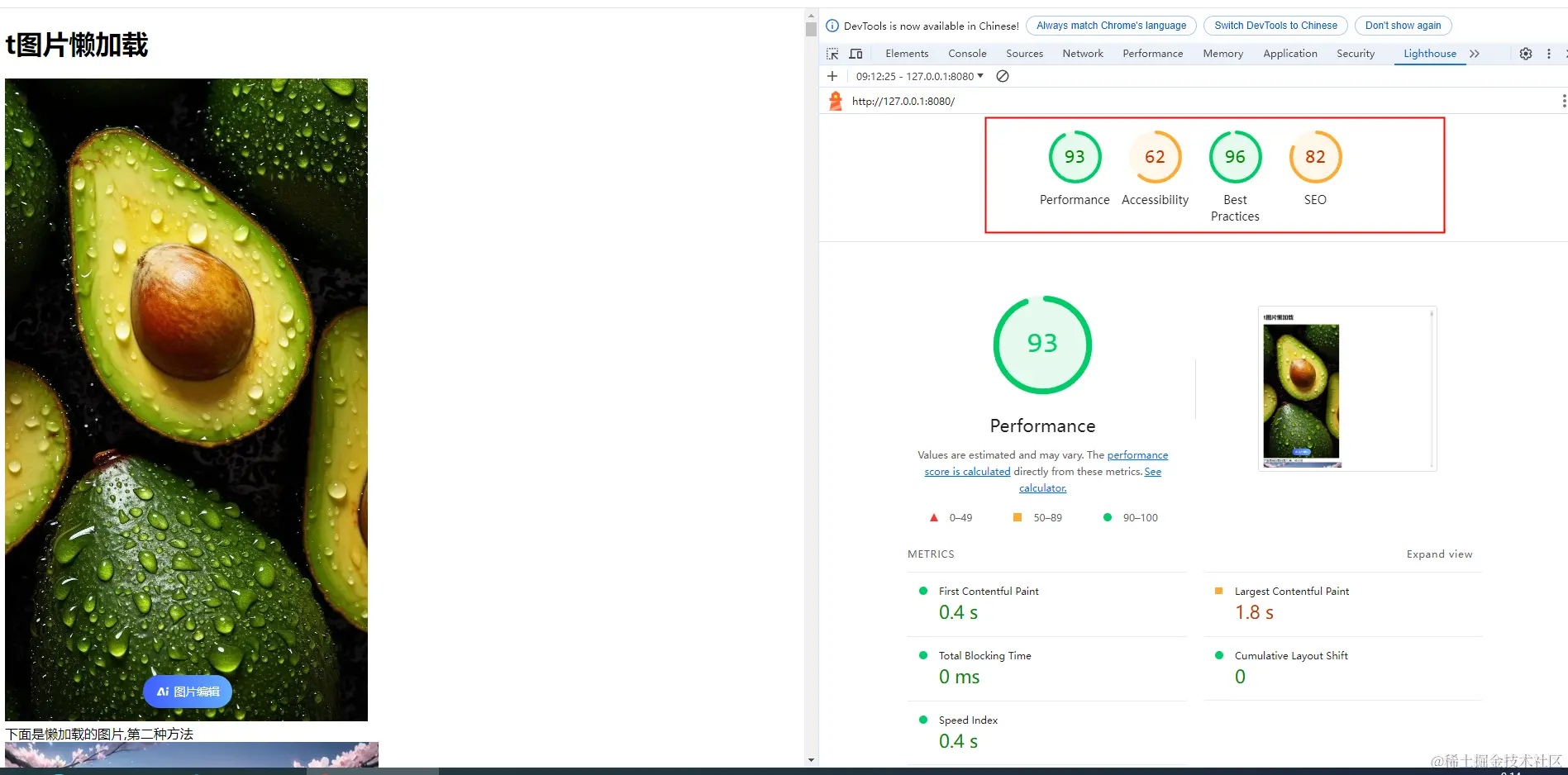This screenshot has width=1568, height=775.
Task: Open Lighthouse report tools three-dot menu
Action: click(x=1563, y=101)
